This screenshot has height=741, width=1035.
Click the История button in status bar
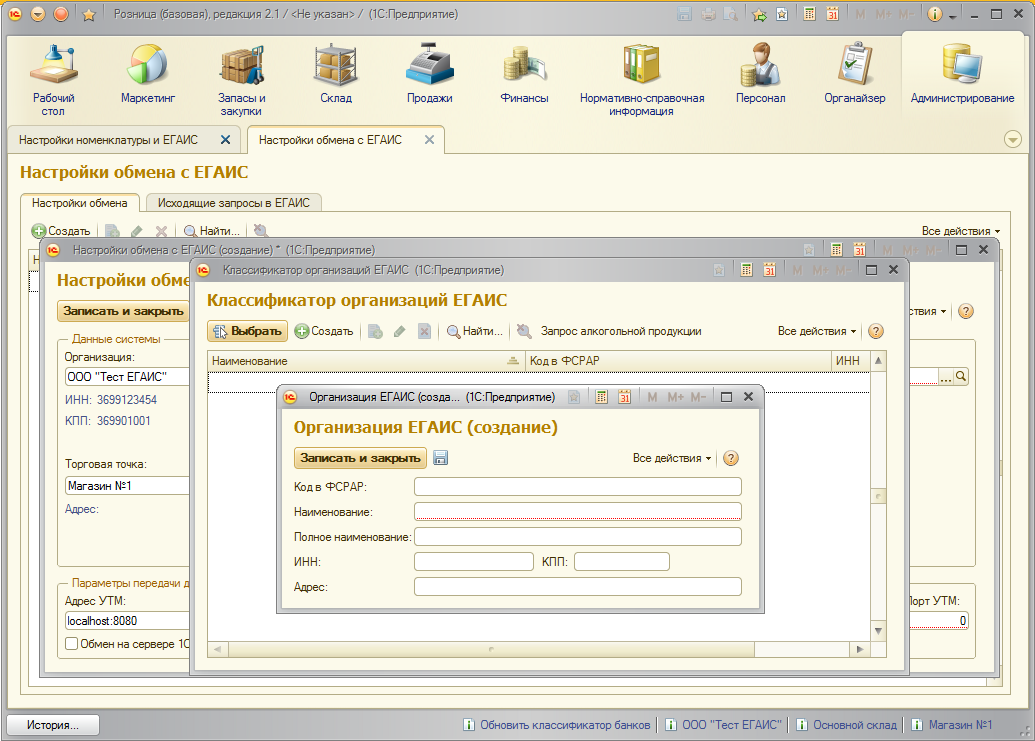pyautogui.click(x=54, y=725)
